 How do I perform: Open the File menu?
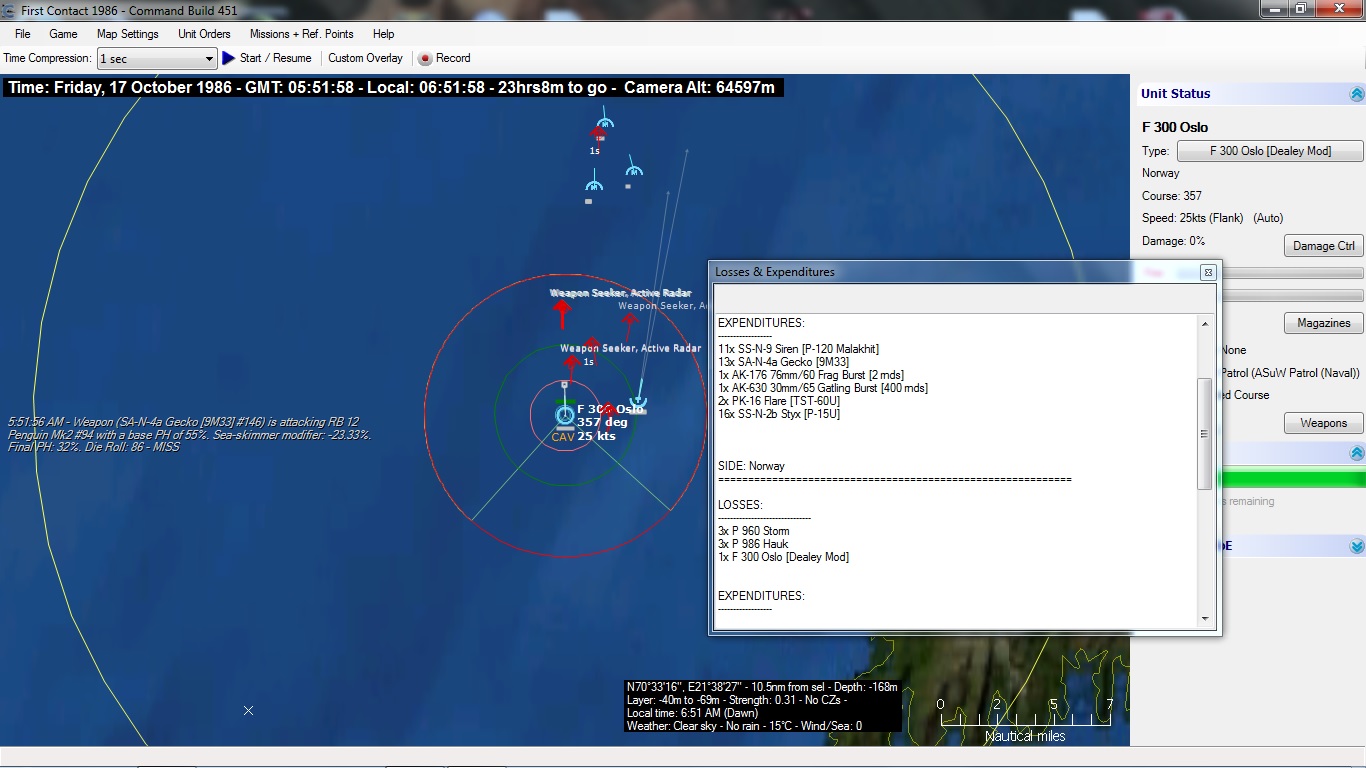(22, 34)
